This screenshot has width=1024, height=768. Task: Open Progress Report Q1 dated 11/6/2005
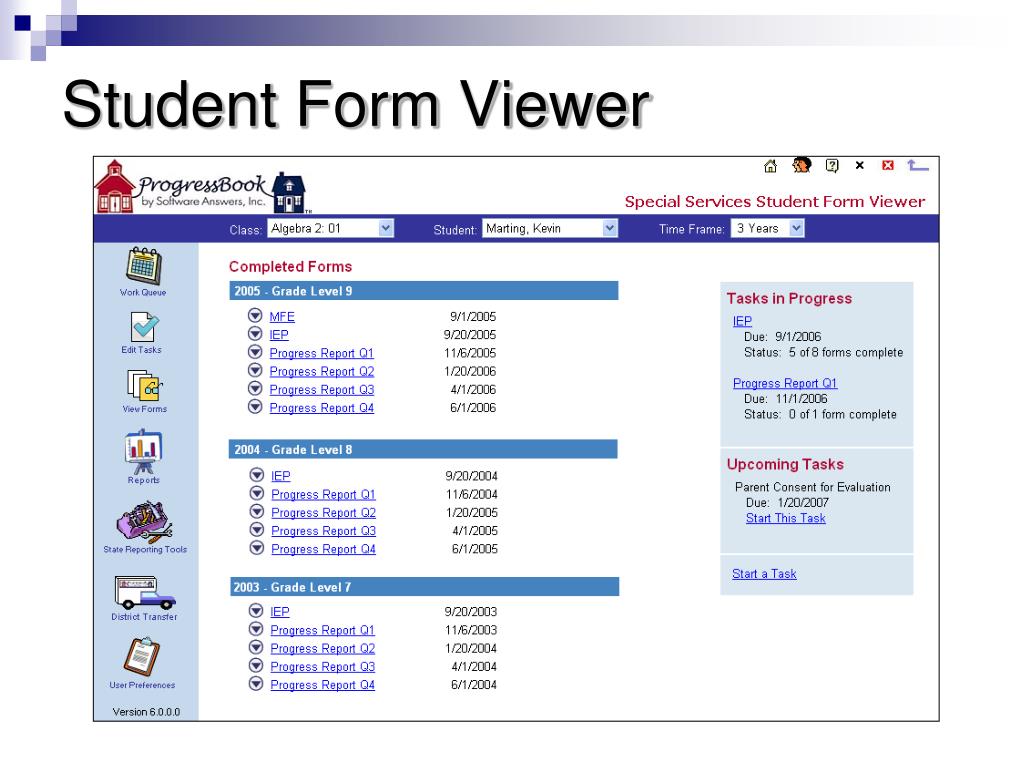[x=321, y=353]
